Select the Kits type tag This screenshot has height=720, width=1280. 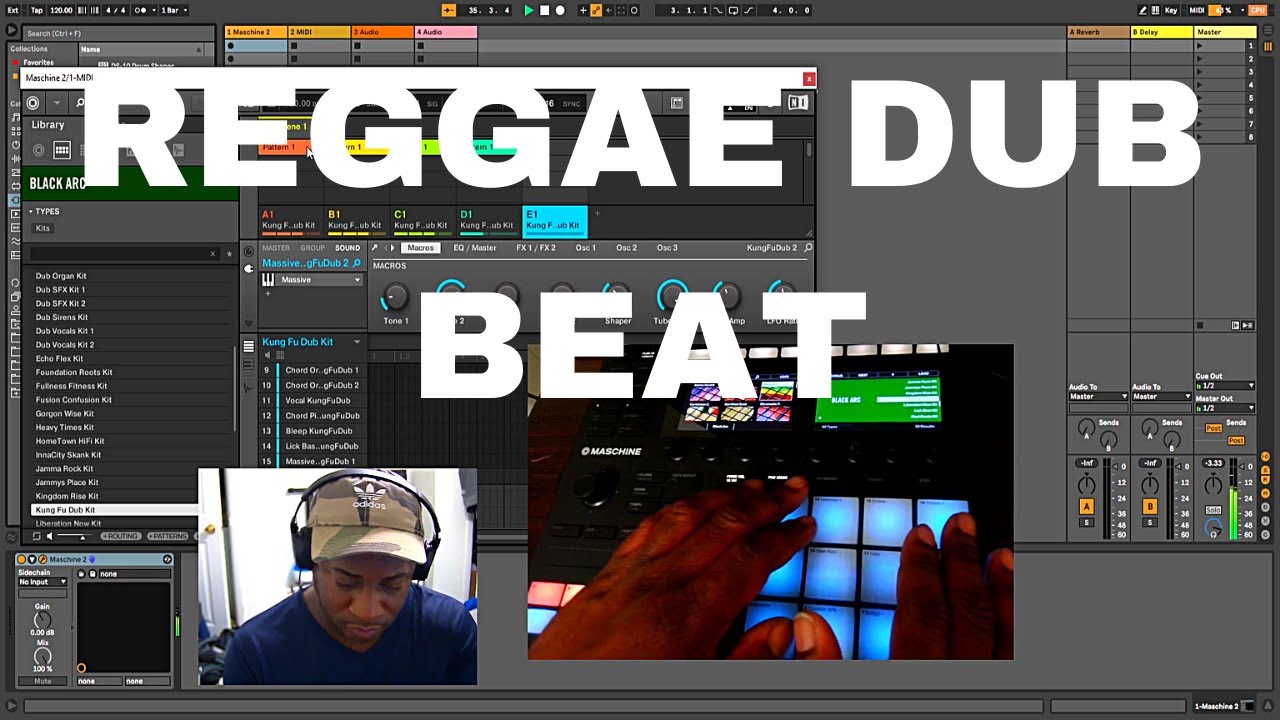(43, 228)
